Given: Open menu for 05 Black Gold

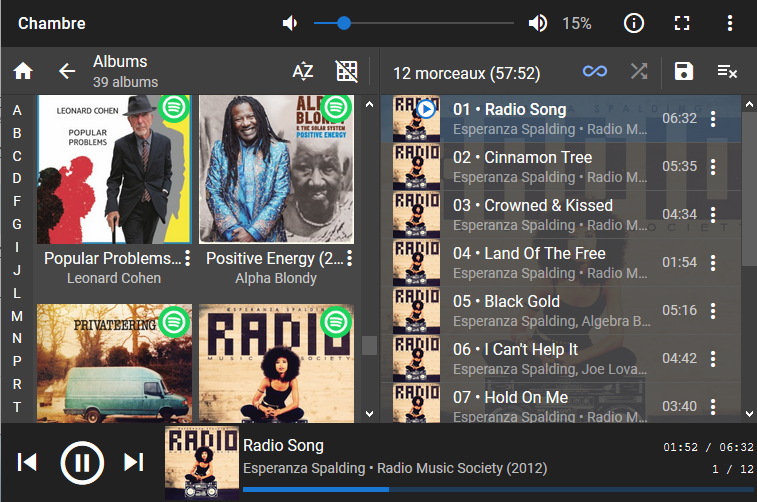Looking at the screenshot, I should tap(713, 311).
